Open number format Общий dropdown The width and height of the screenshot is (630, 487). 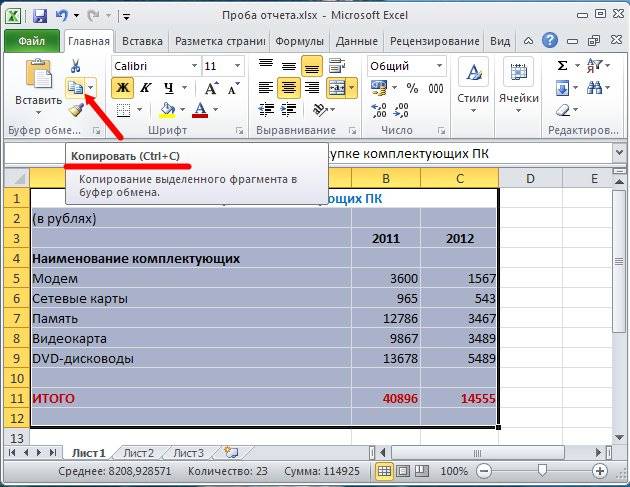click(439, 65)
